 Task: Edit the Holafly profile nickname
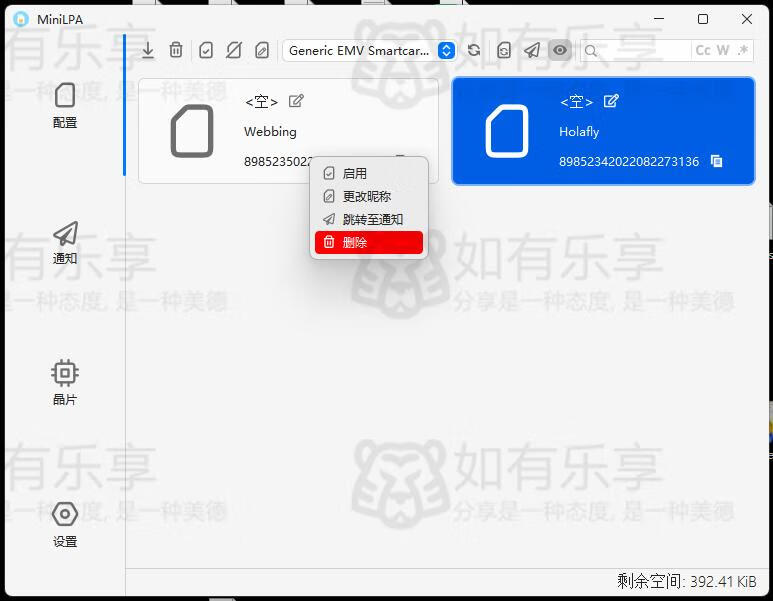pos(611,101)
